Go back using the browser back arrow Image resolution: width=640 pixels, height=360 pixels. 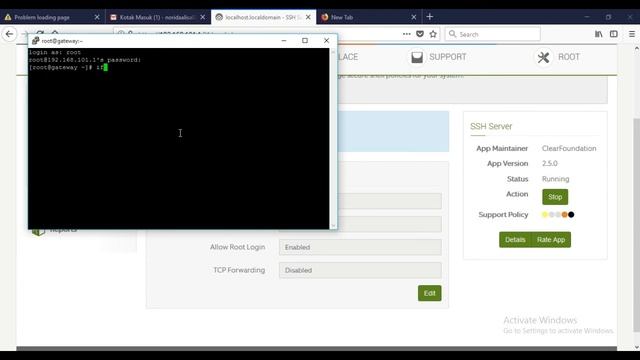coord(9,34)
